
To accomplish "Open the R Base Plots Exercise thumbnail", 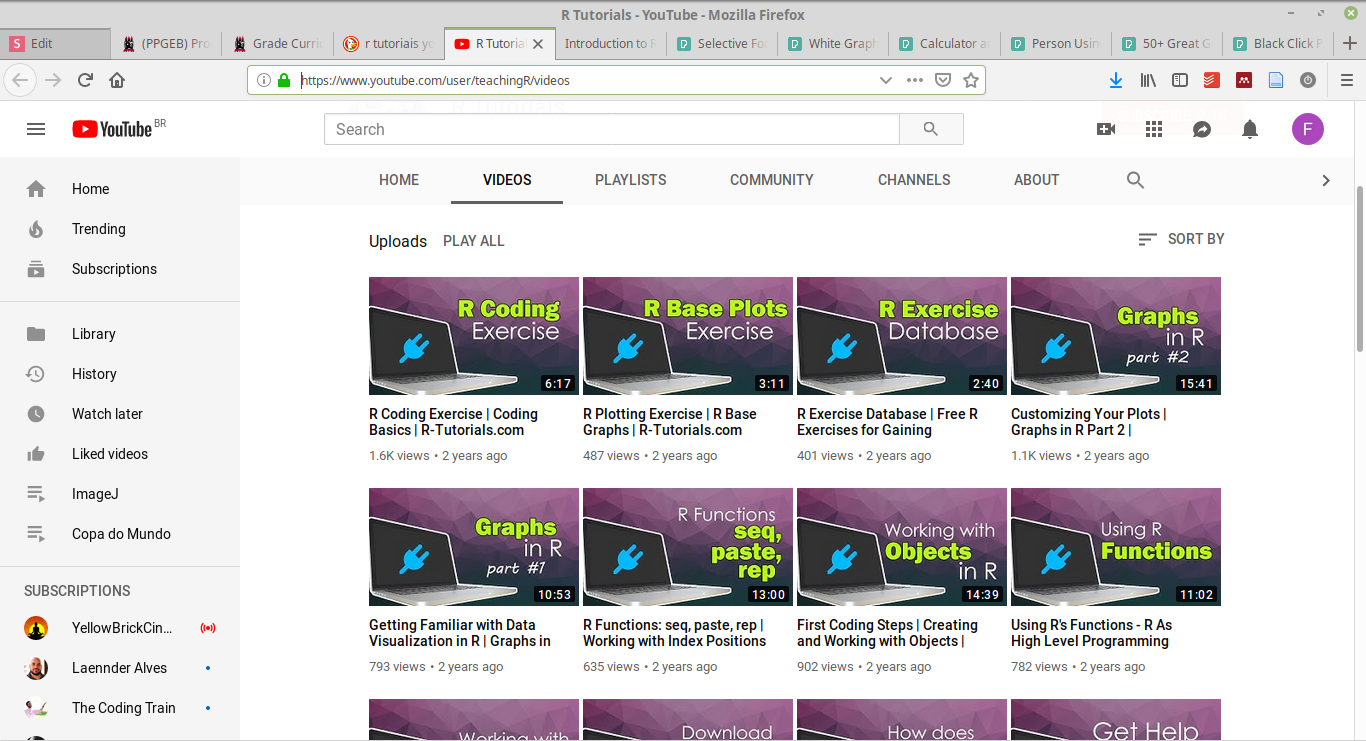I will click(688, 336).
